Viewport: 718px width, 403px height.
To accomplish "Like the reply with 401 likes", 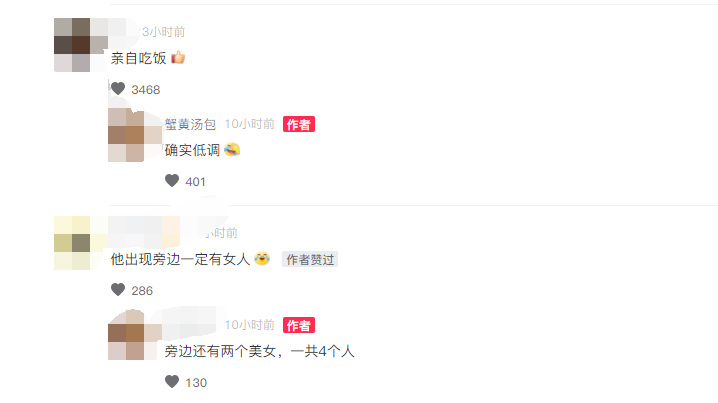I will click(x=172, y=181).
